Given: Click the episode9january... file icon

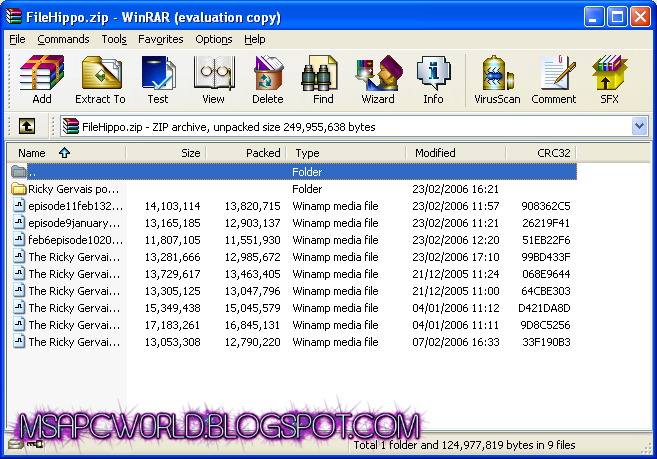Looking at the screenshot, I should click(19, 222).
